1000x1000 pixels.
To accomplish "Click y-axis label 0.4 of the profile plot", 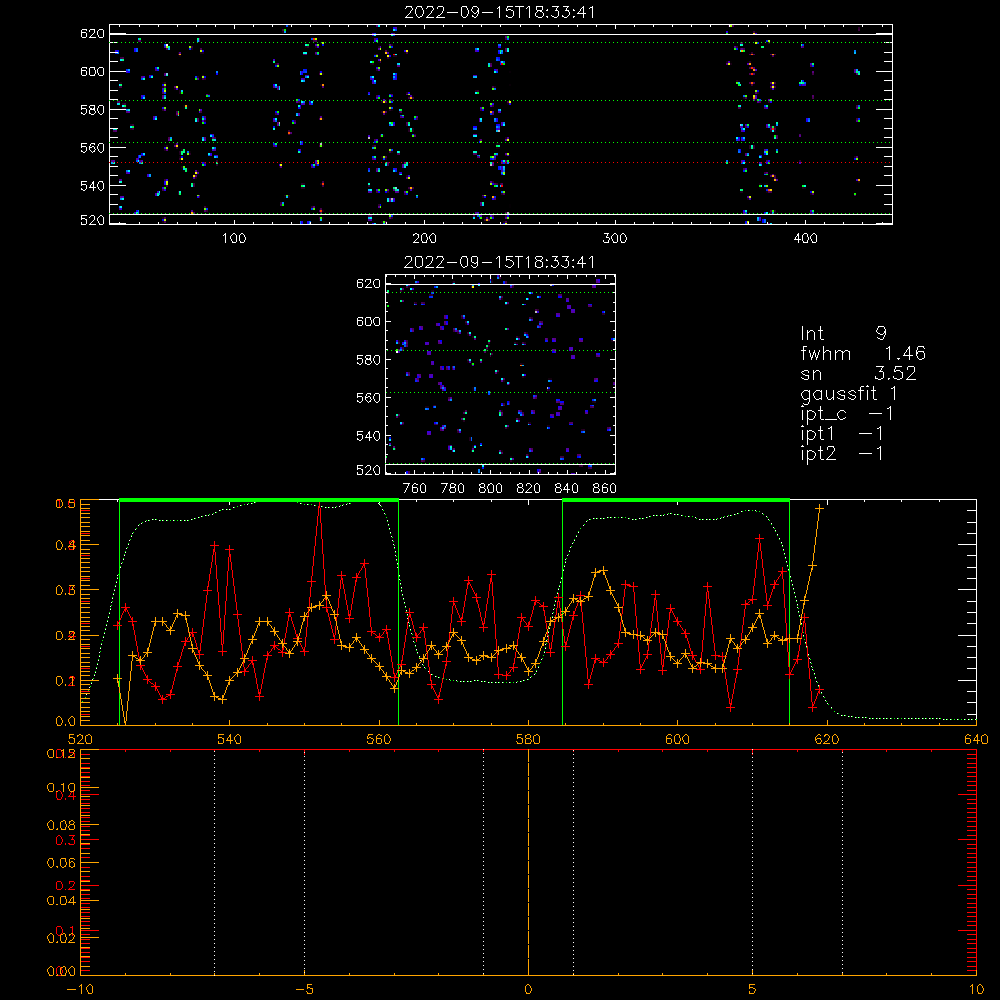I will coord(66,545).
